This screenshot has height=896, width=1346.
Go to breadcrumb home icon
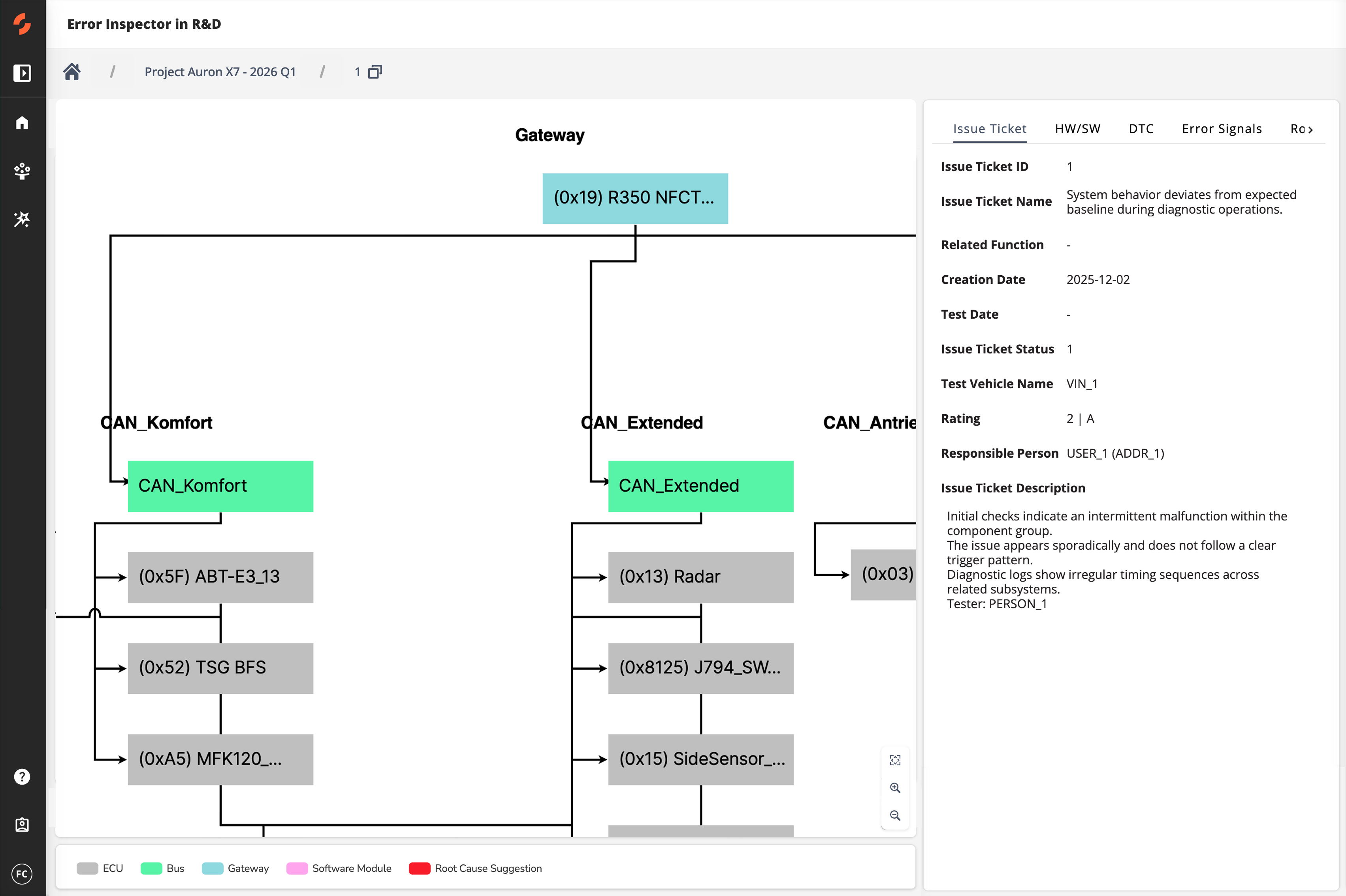click(x=72, y=72)
